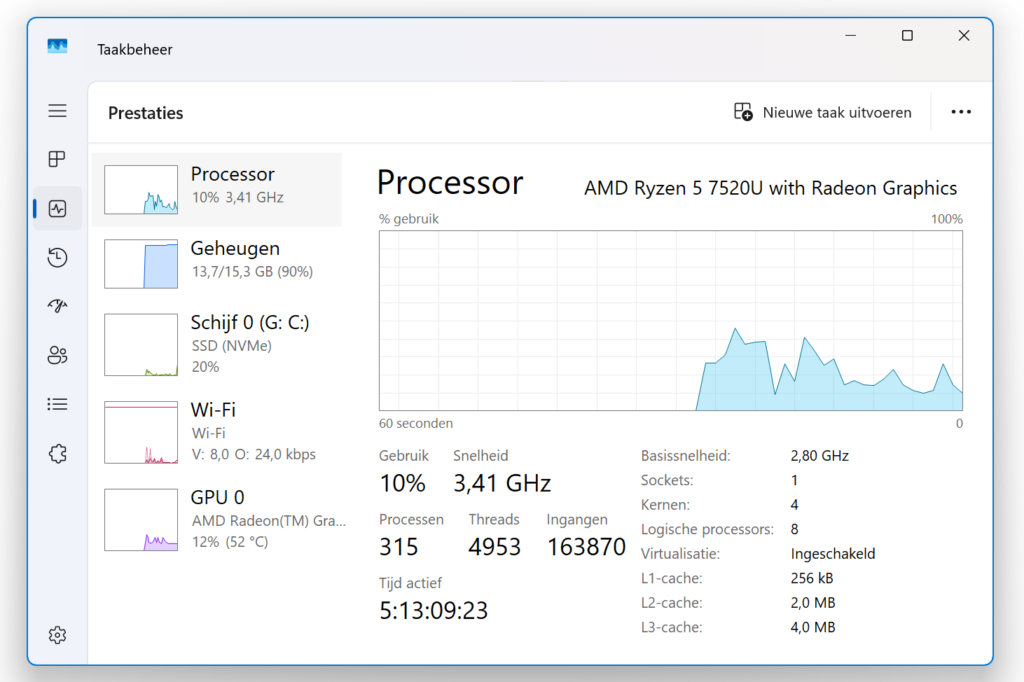Click the % gebruik graph label
Image resolution: width=1024 pixels, height=682 pixels.
pyautogui.click(x=409, y=219)
